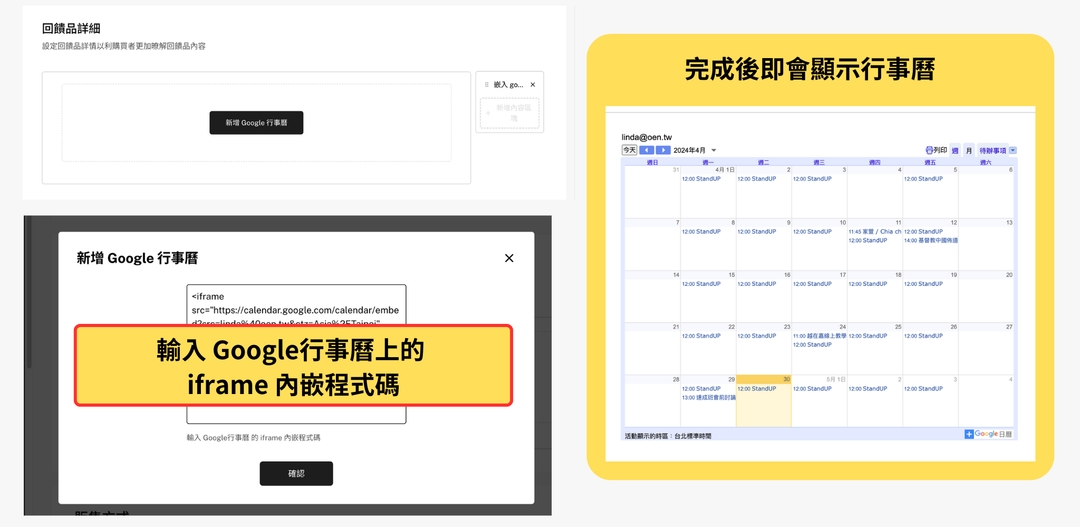This screenshot has height=527, width=1080.
Task: Click the plus icon in 新增內容區塊
Action: click(x=488, y=112)
